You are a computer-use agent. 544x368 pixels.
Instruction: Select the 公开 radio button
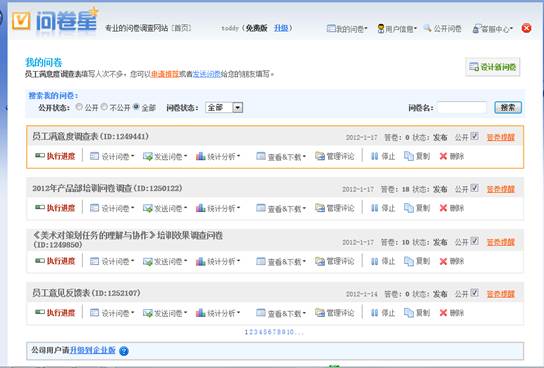(79, 107)
